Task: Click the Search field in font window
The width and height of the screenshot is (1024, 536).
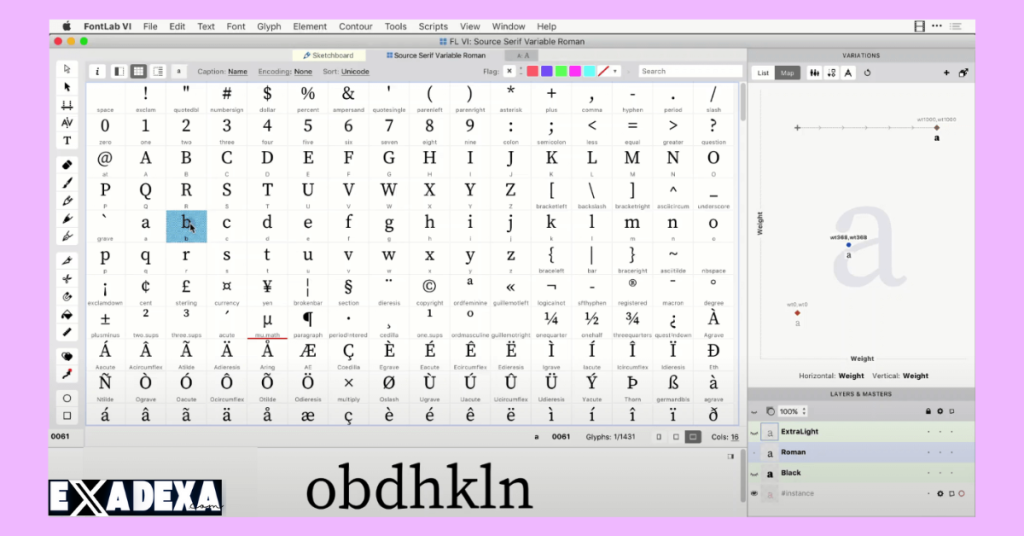Action: coord(690,71)
